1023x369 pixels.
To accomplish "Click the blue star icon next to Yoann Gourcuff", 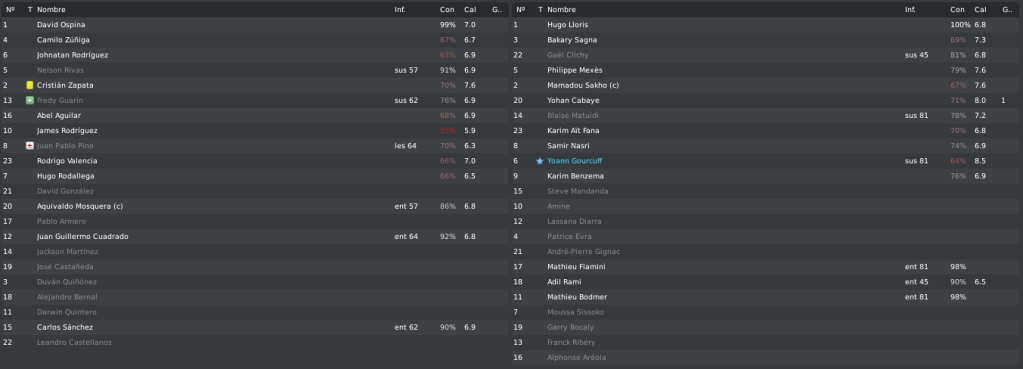I will pos(540,161).
